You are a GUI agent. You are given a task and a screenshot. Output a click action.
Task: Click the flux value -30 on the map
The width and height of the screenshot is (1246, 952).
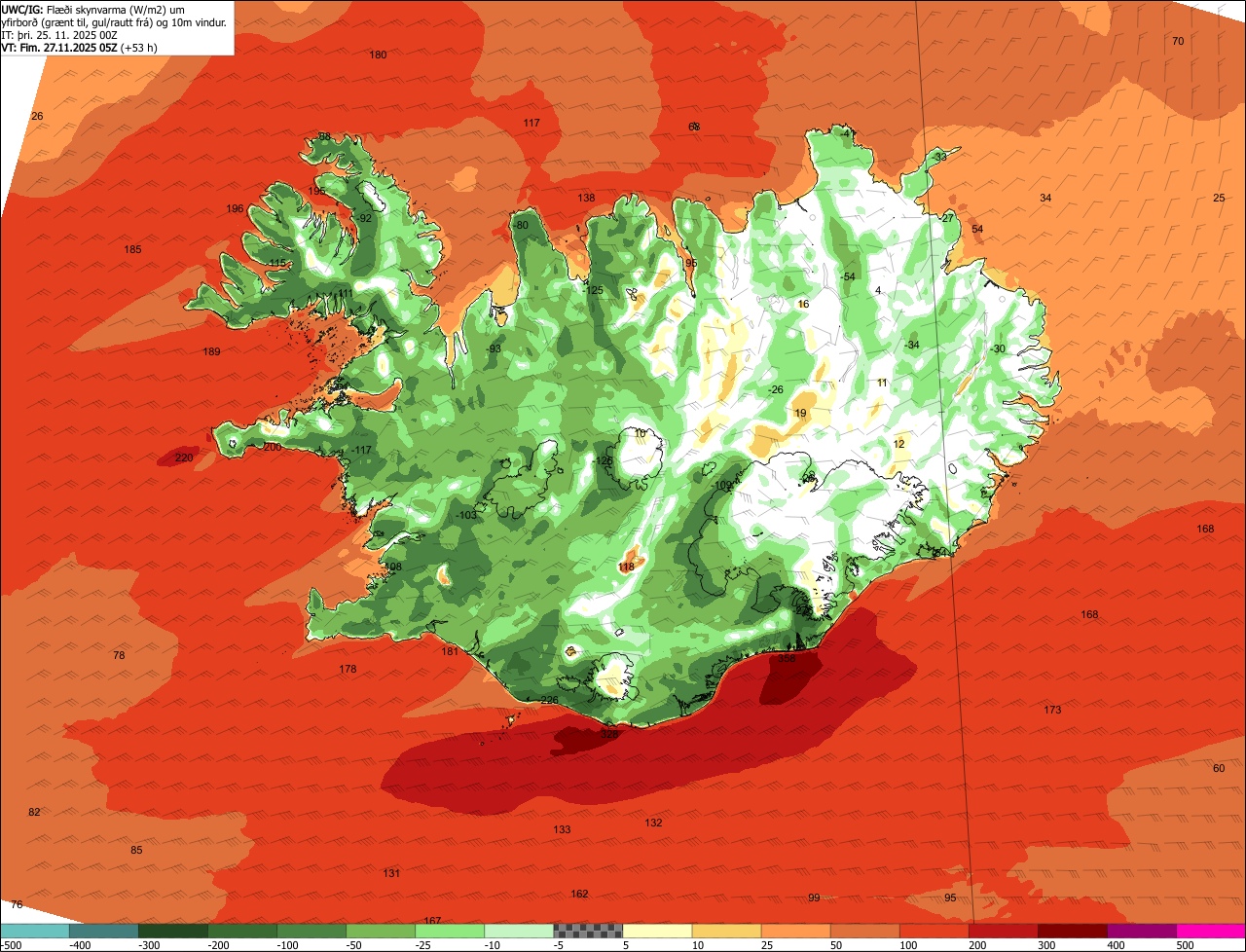tap(997, 348)
